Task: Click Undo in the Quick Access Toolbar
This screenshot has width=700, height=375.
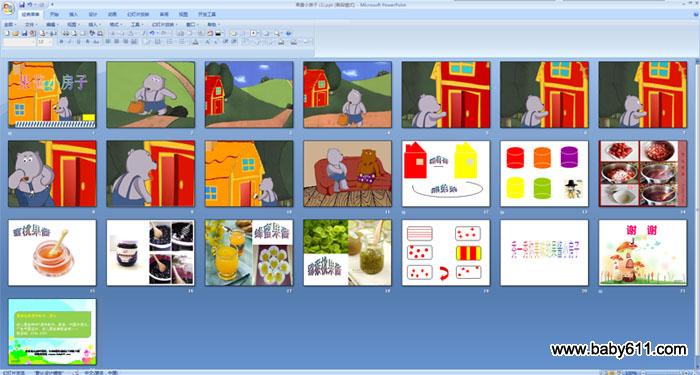Action: [30, 4]
